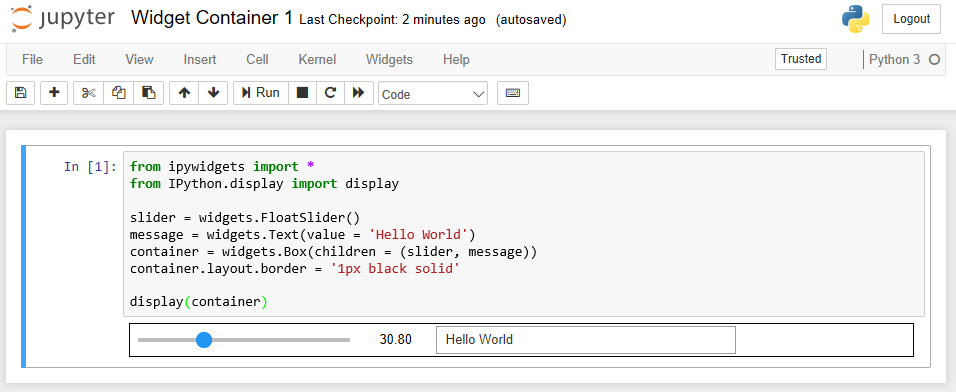The height and width of the screenshot is (392, 956).
Task: Insert a cell below with the plus icon
Action: (x=54, y=93)
